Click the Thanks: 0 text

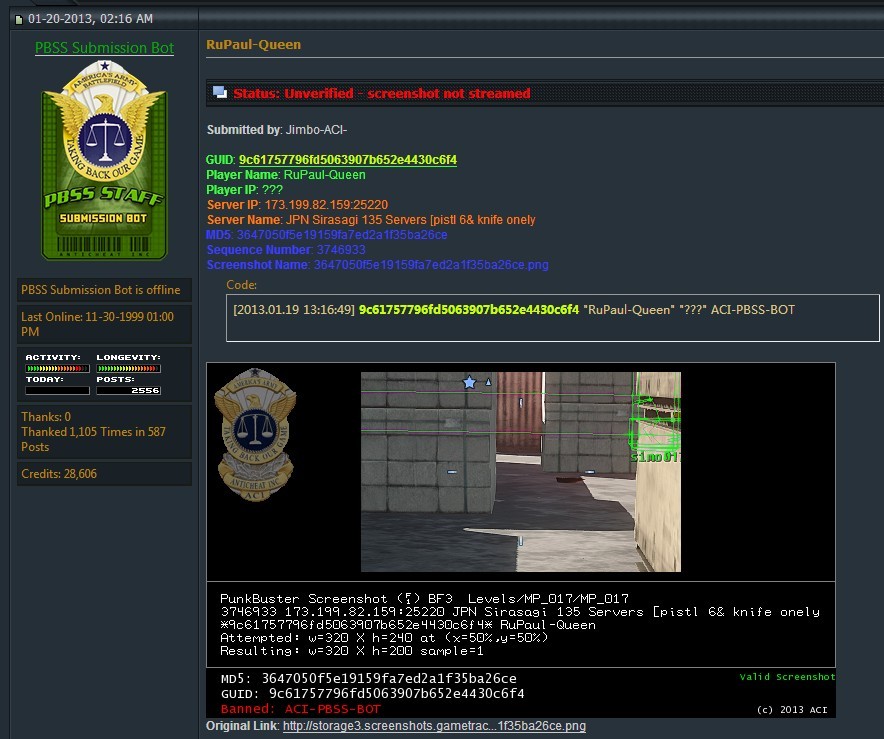point(46,417)
